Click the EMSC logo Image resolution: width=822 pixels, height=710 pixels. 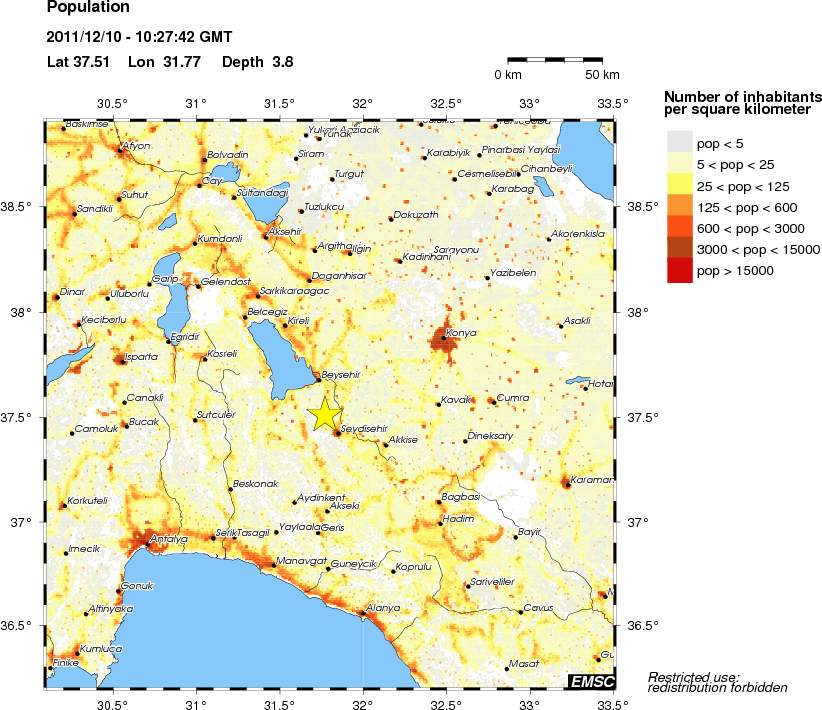(x=591, y=681)
